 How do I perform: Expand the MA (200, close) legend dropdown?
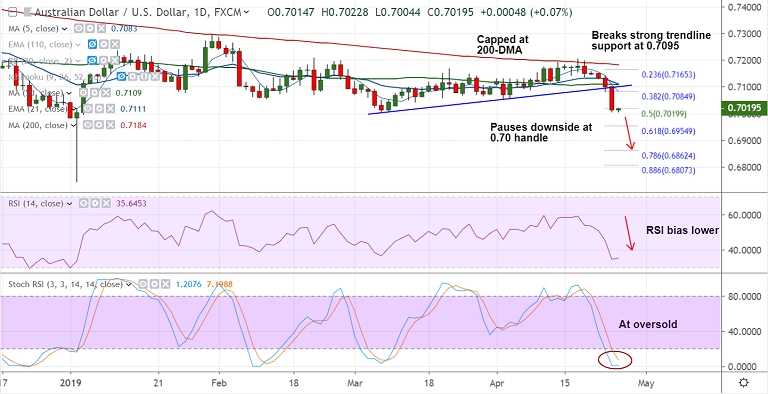(72, 125)
